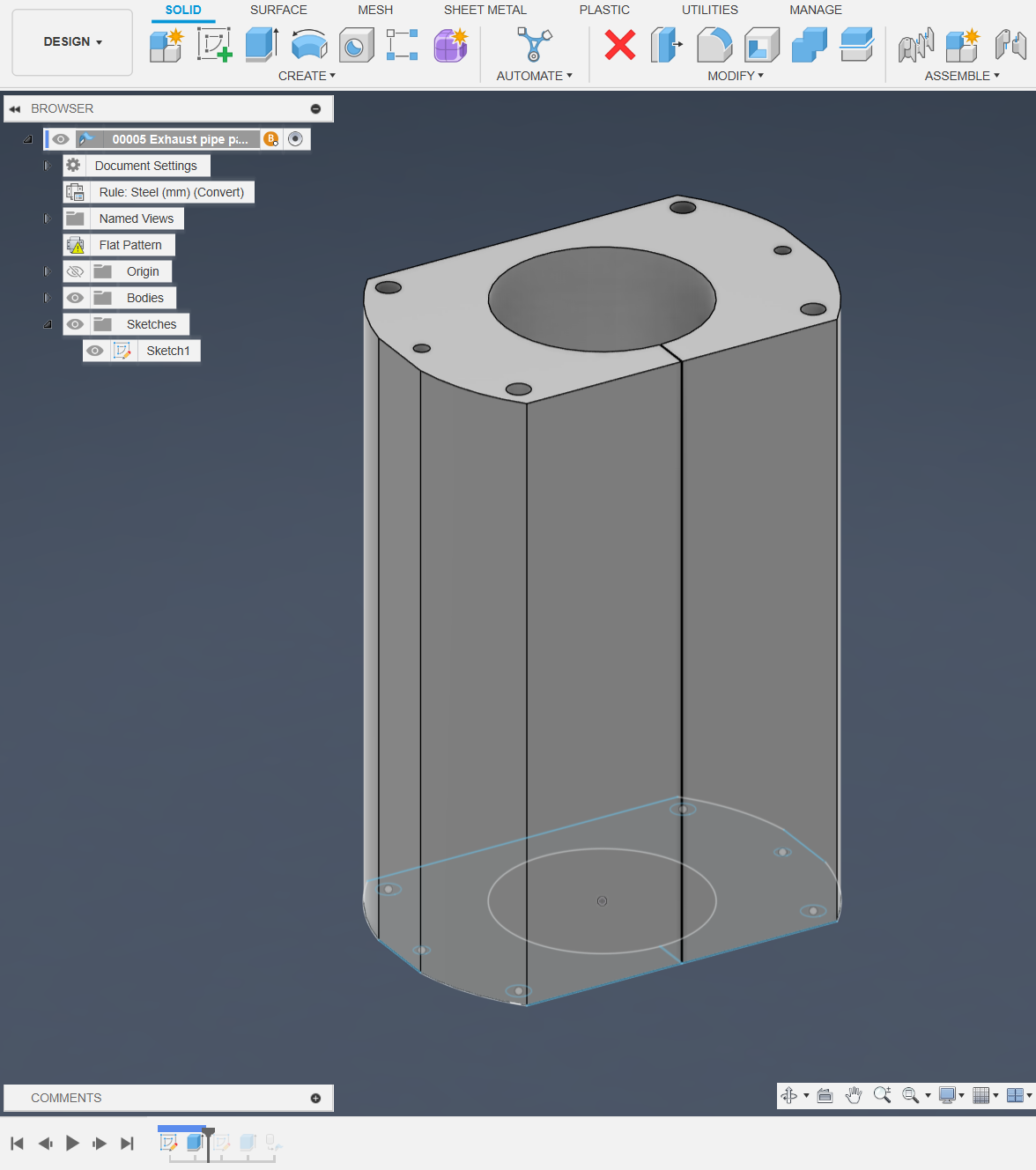Viewport: 1036px width, 1170px height.
Task: Open the MODIFY dropdown menu
Action: tap(736, 76)
